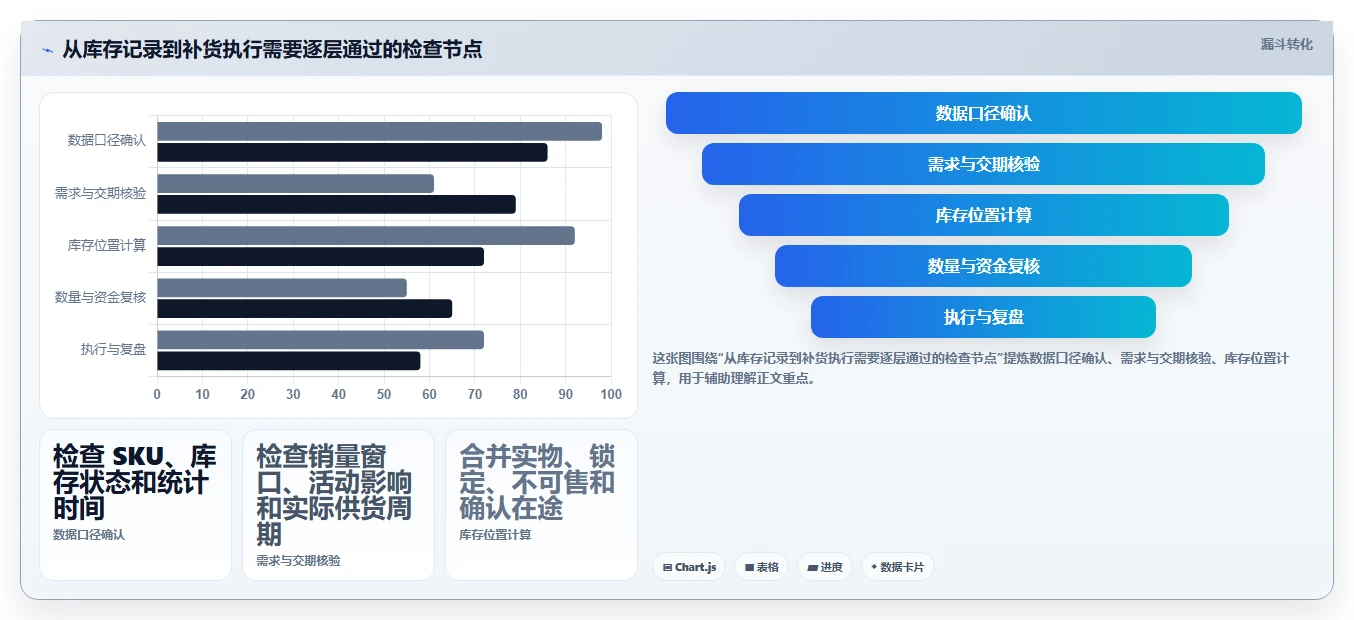Click the dark bar for 执行与复盘
Screen dimensions: 1354x620
(288, 361)
